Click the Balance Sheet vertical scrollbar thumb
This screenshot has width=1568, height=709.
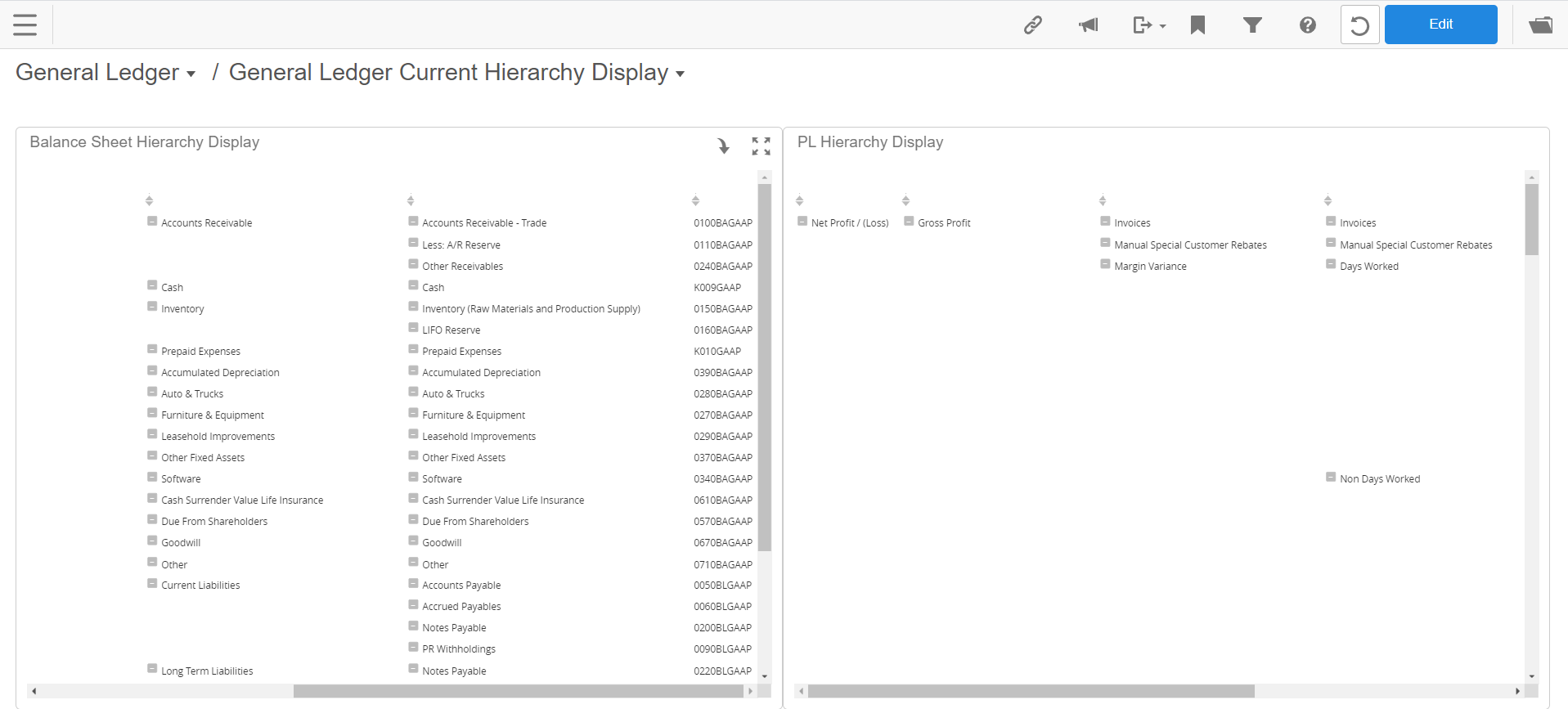[765, 367]
